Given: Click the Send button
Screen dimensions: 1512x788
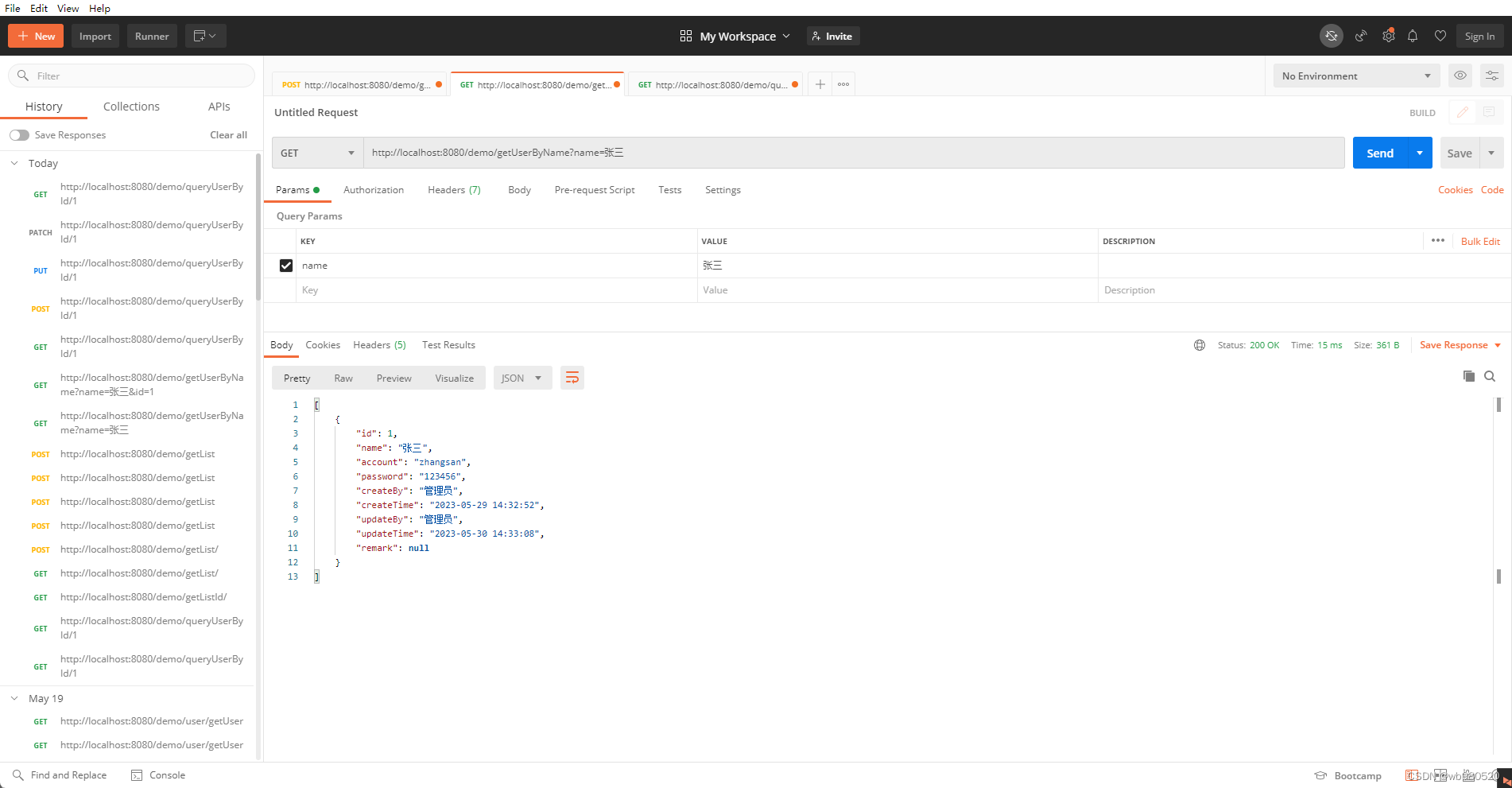Looking at the screenshot, I should pyautogui.click(x=1380, y=153).
